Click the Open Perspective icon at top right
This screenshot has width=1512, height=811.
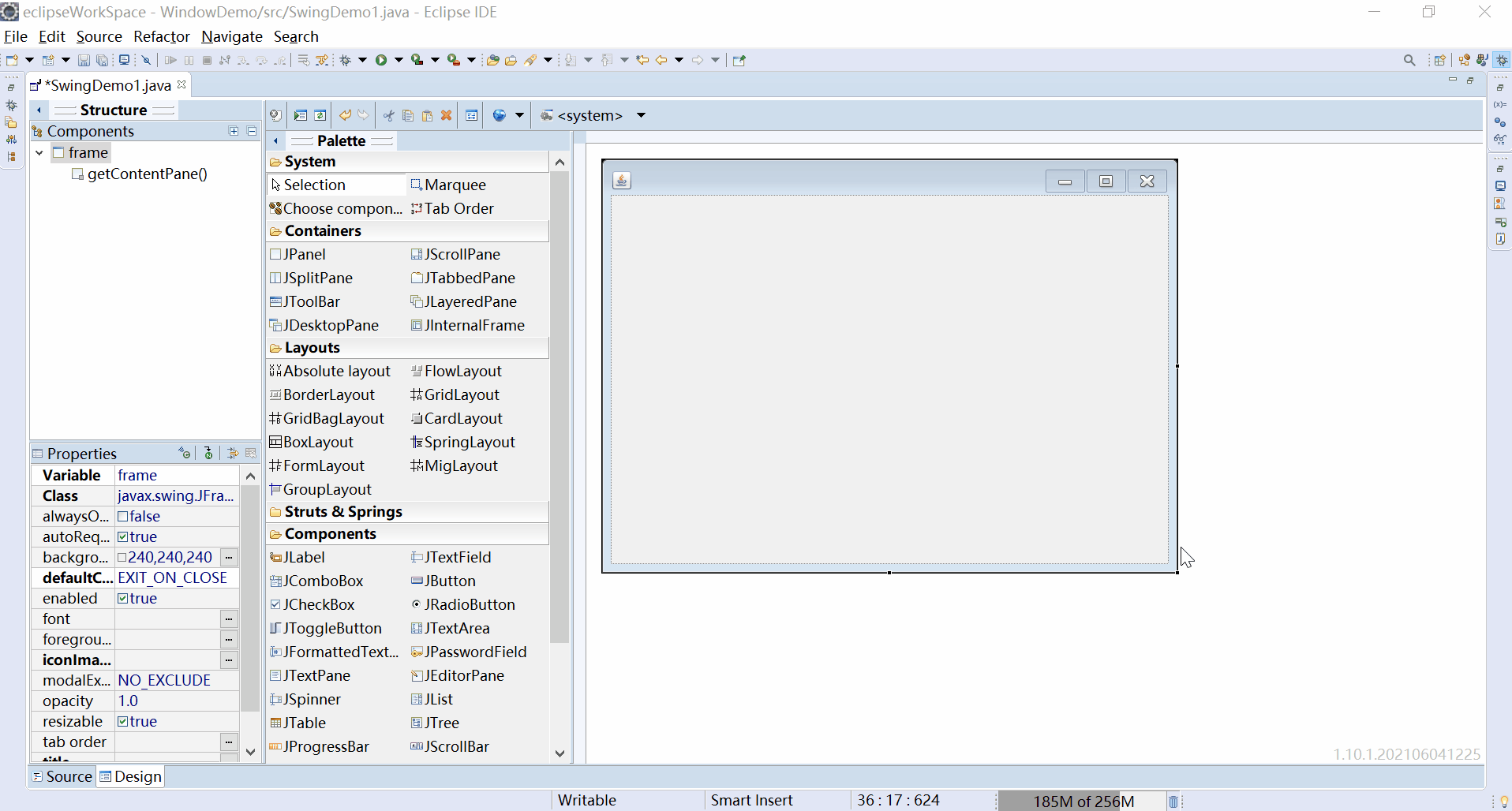1439,60
